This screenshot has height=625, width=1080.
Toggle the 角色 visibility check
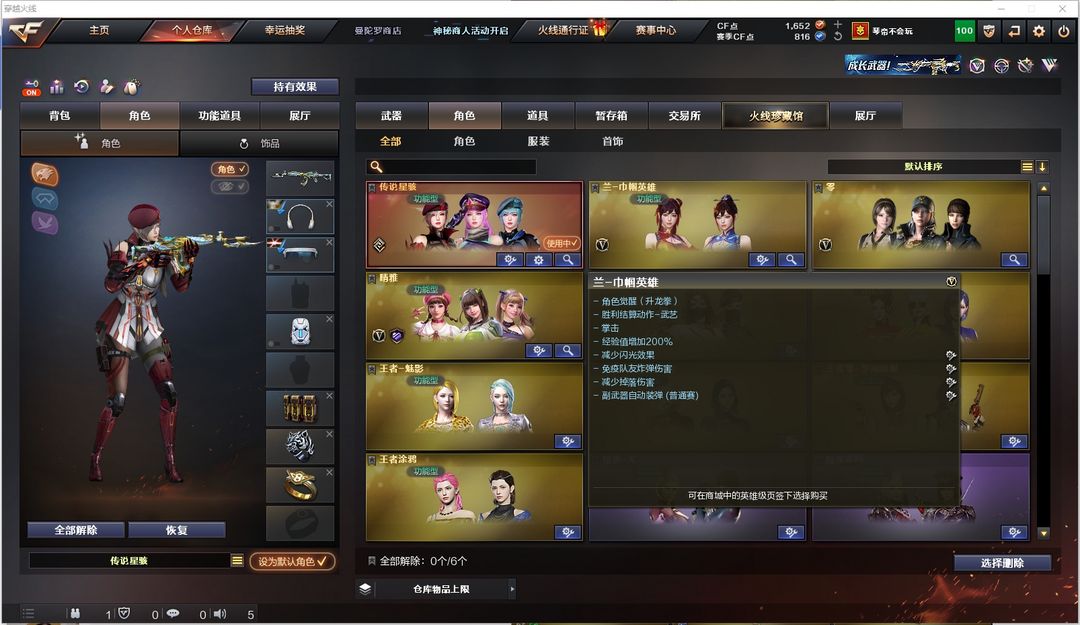[x=230, y=169]
